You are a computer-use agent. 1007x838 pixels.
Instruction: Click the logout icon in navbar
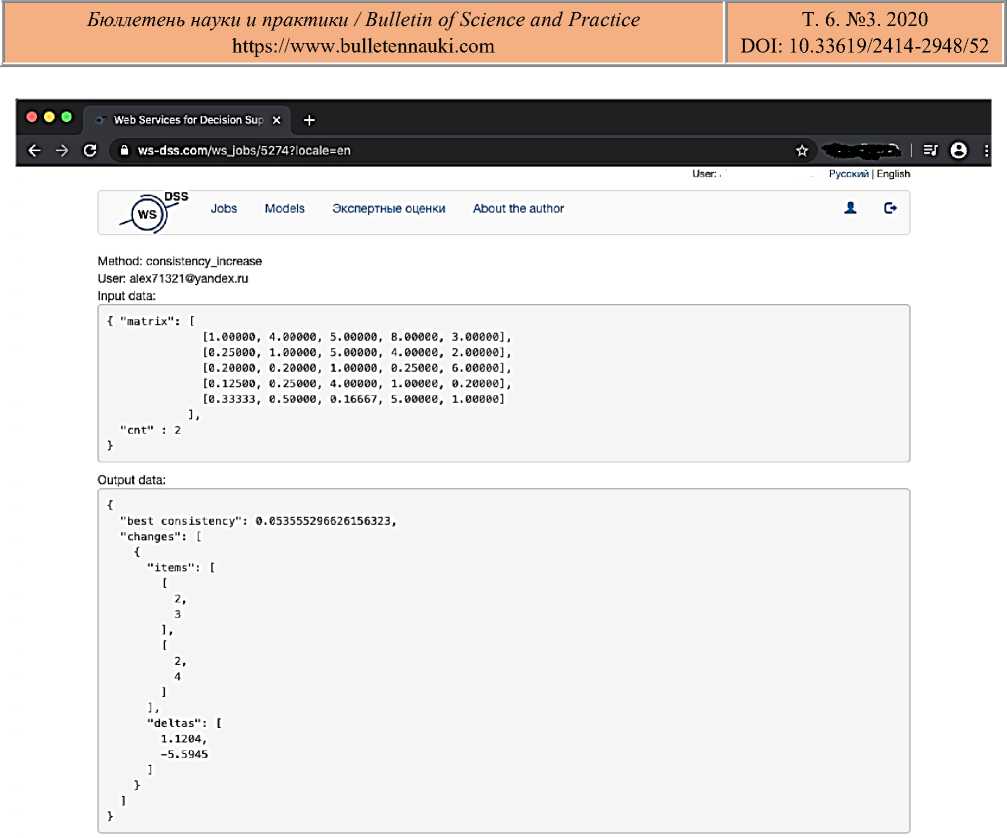[890, 208]
